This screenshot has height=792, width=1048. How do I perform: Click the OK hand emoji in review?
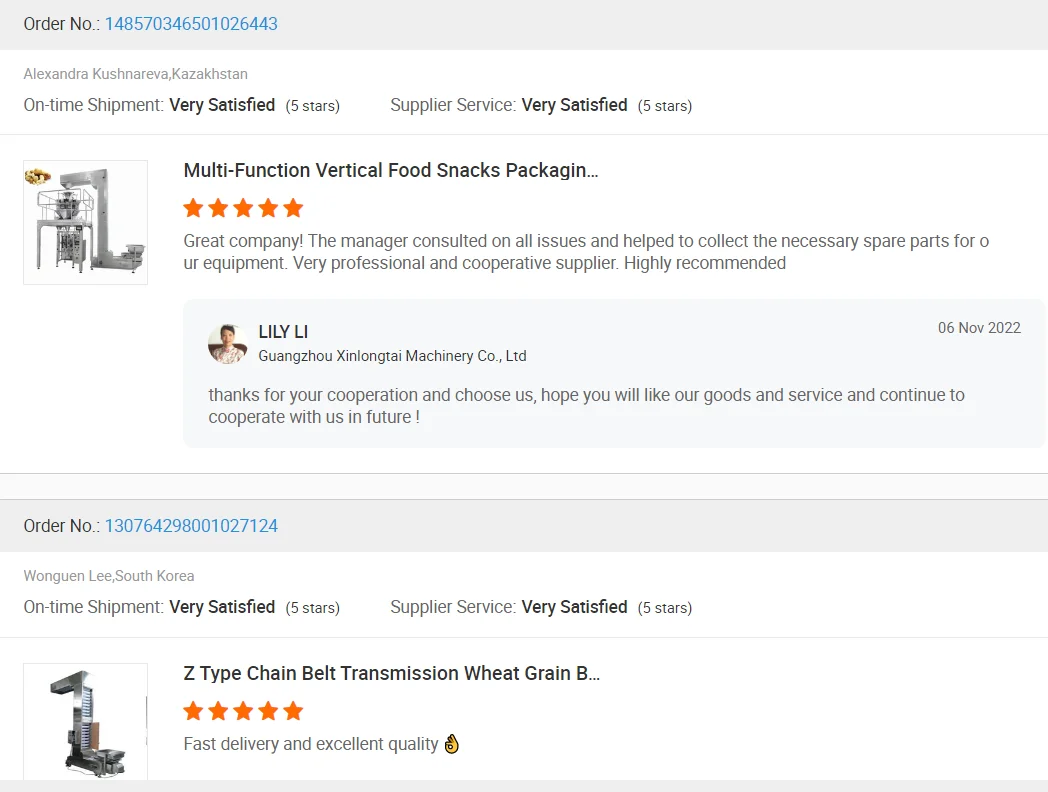(451, 744)
